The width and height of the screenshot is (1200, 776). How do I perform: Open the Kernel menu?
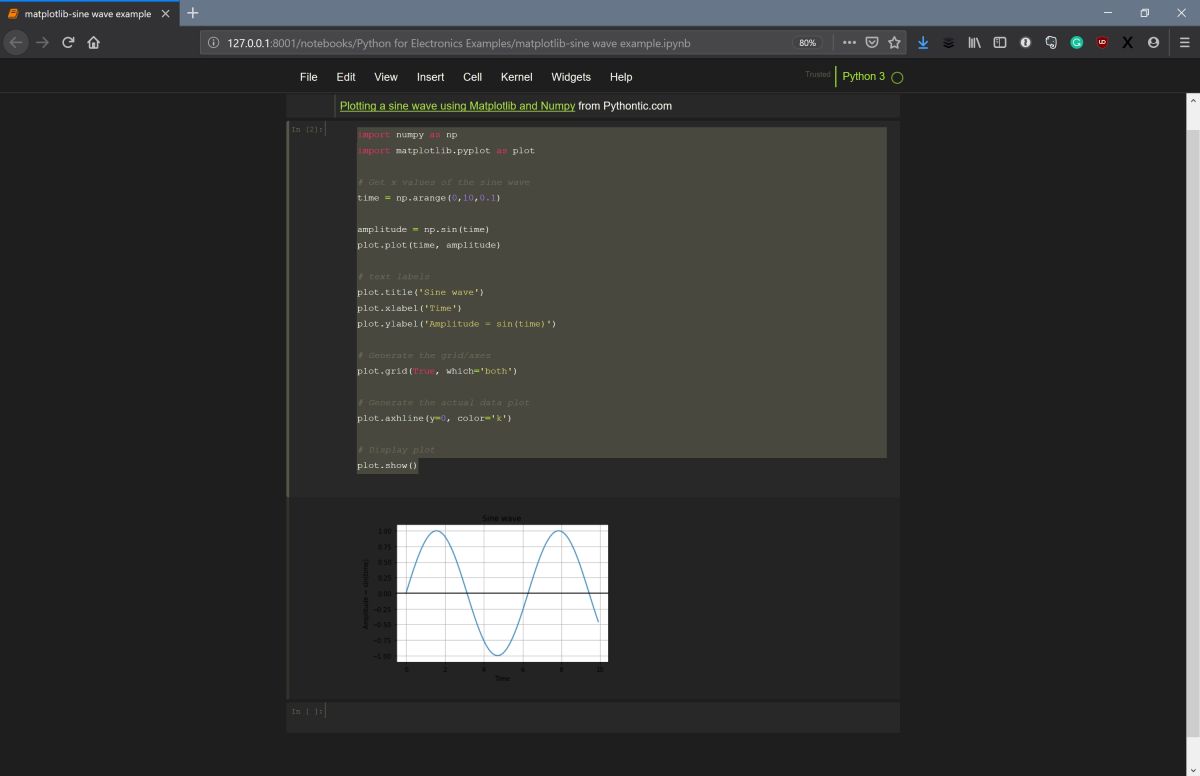click(x=517, y=77)
